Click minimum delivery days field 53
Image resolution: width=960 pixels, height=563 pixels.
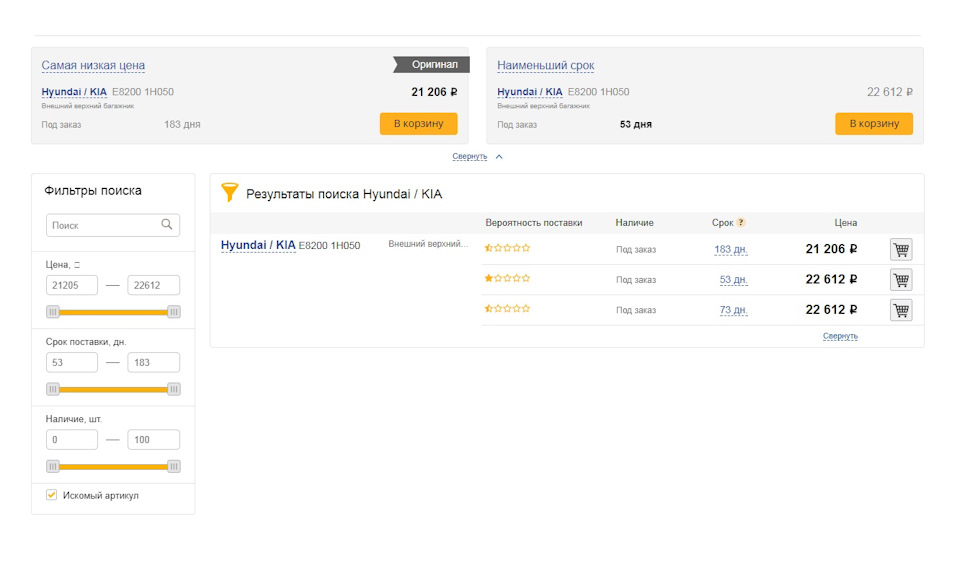[x=72, y=362]
